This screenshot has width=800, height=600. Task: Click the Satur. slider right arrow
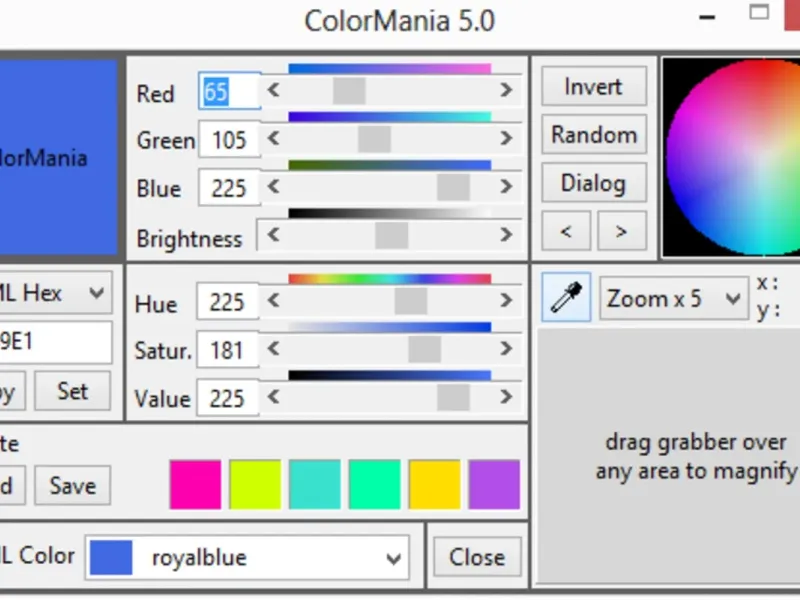[506, 349]
